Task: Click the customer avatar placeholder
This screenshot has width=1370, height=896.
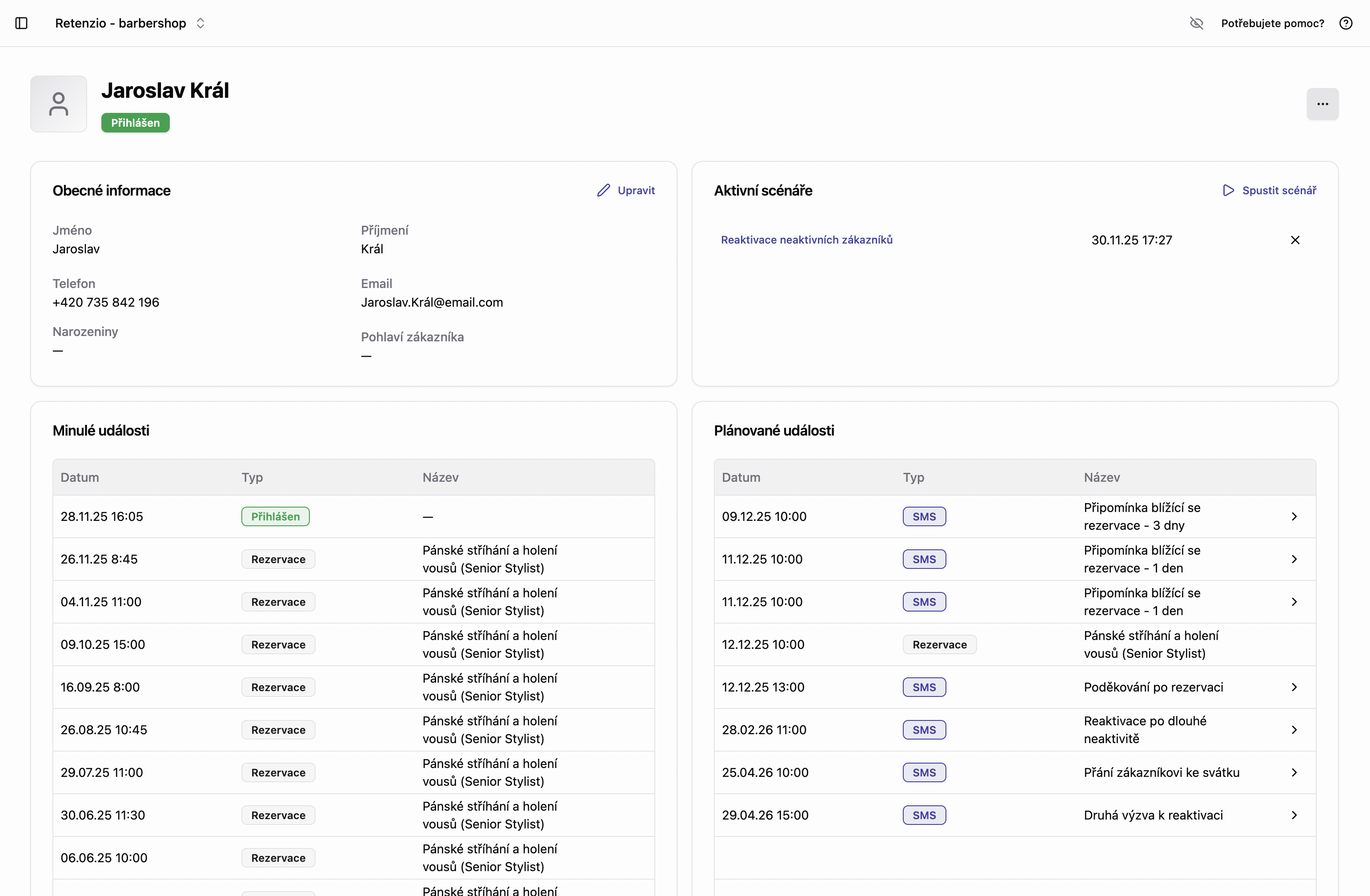Action: pos(59,104)
